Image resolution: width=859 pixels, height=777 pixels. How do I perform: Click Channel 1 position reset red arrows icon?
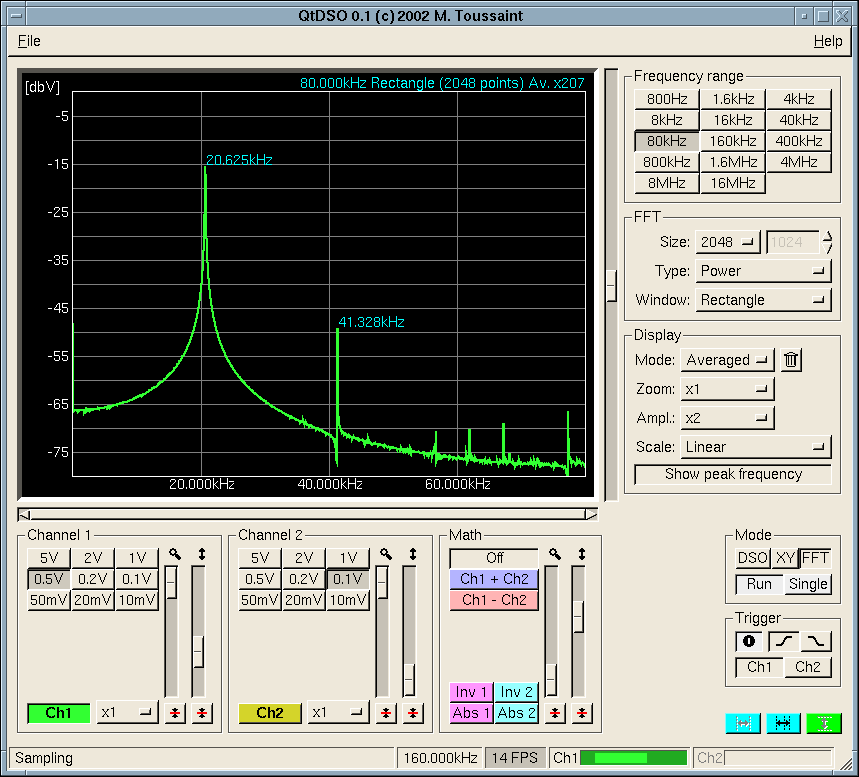pos(202,713)
